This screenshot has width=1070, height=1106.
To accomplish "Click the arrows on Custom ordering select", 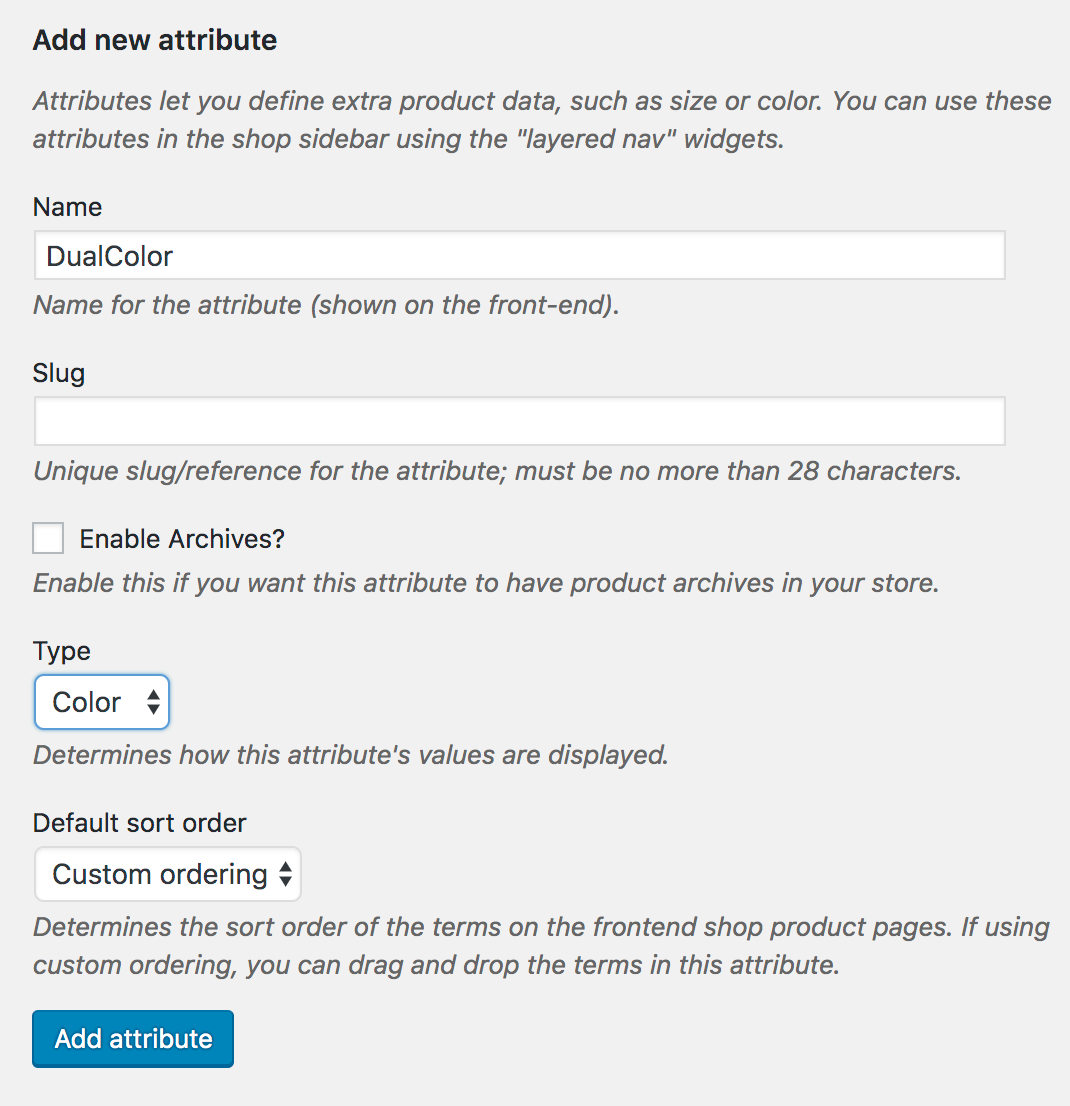I will 285,875.
